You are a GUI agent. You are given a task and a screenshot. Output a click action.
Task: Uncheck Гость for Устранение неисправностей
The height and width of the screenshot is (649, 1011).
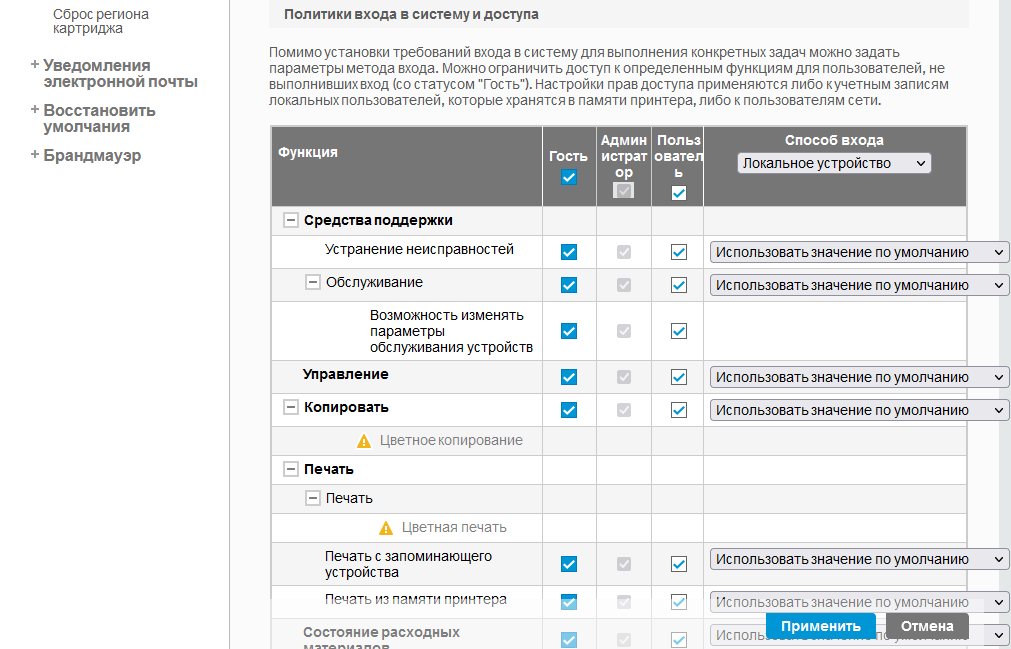coord(569,252)
